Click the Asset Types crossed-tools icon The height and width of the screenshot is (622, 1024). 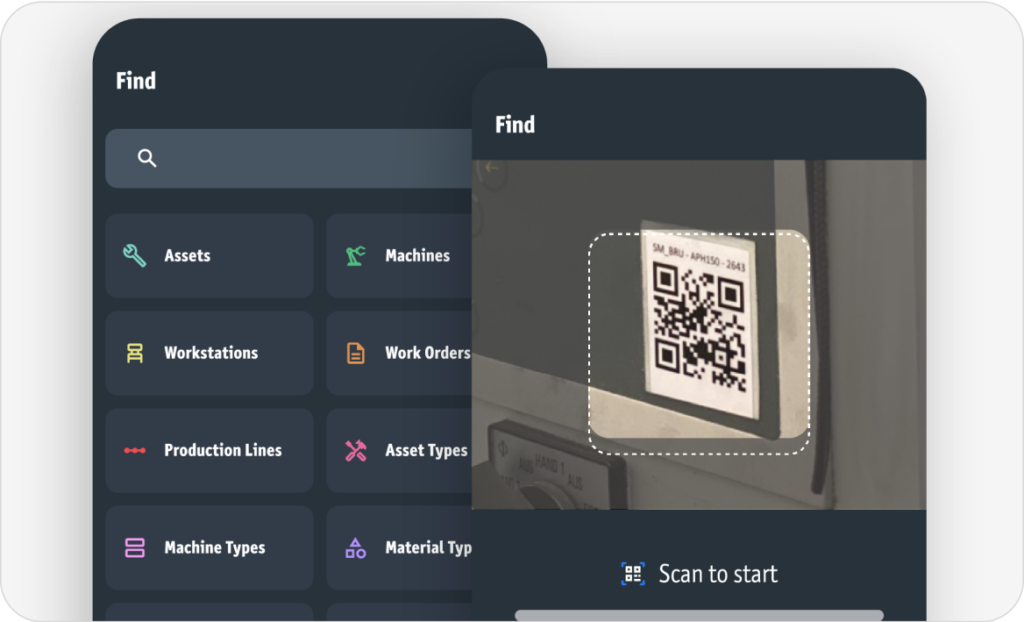click(355, 450)
